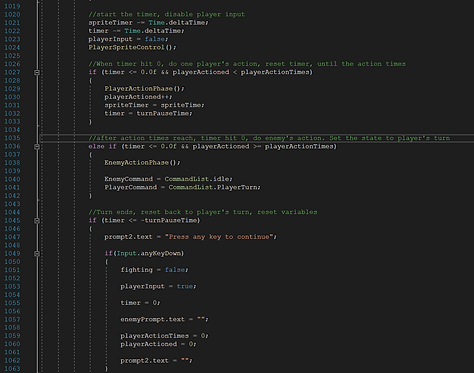Click the comment '//Turn ends, reset back to player's turn'

point(203,212)
